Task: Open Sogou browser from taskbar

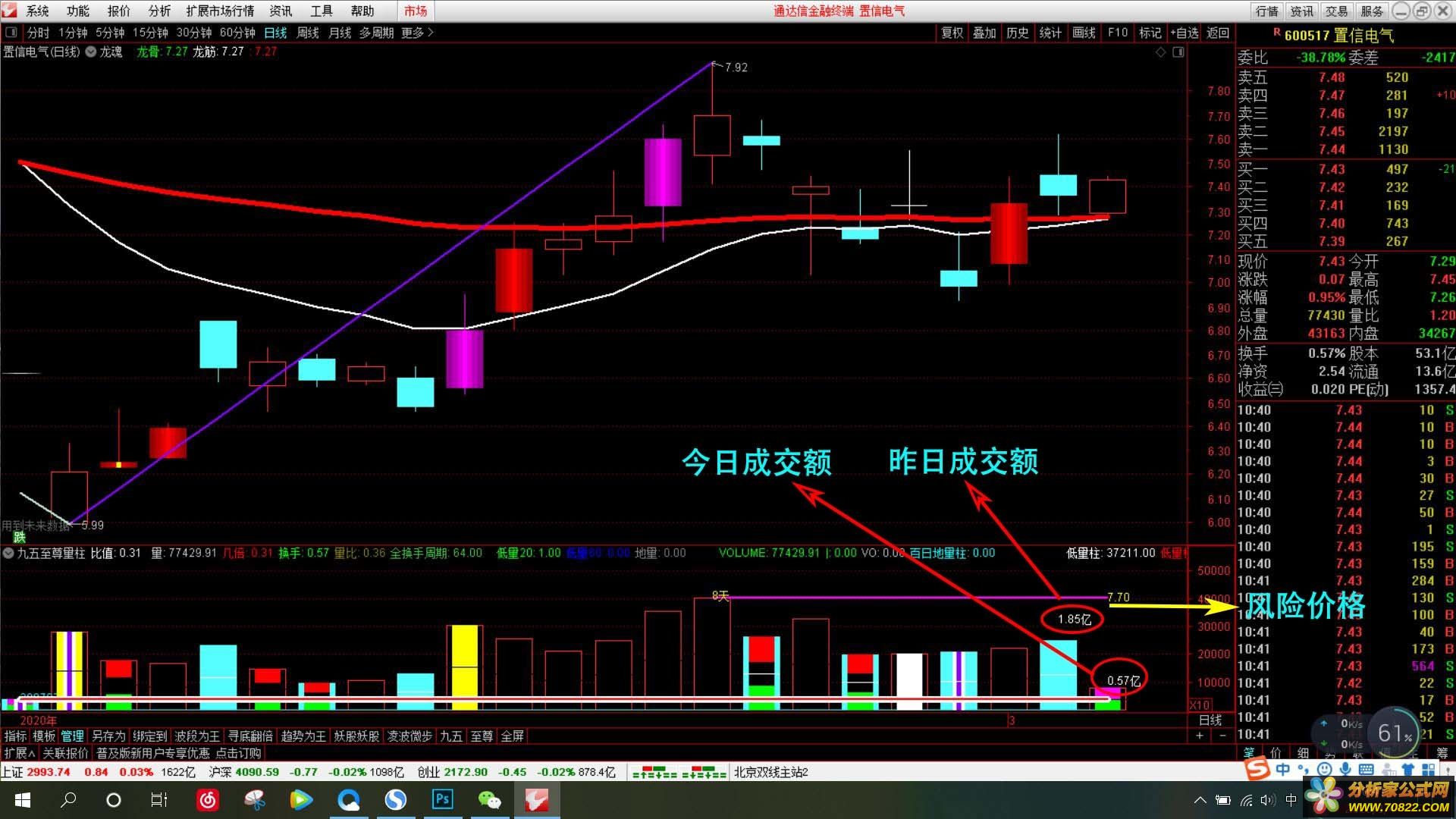Action: click(x=395, y=800)
